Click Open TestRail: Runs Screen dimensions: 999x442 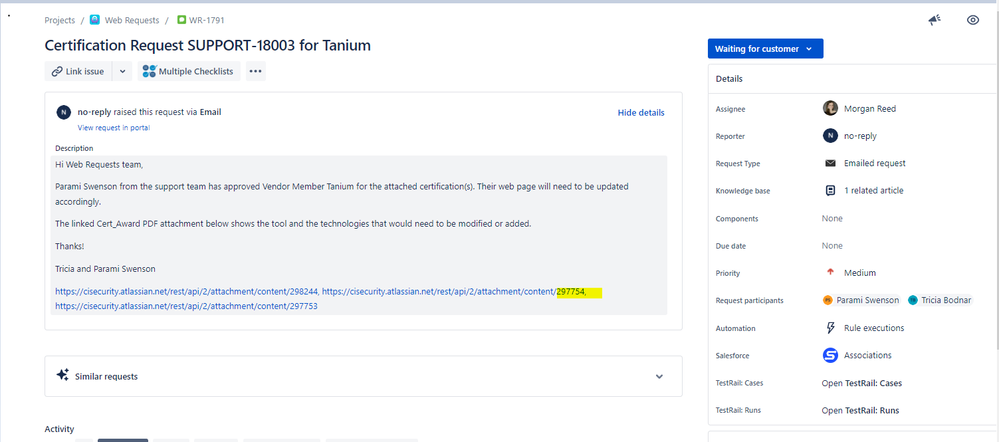click(860, 411)
